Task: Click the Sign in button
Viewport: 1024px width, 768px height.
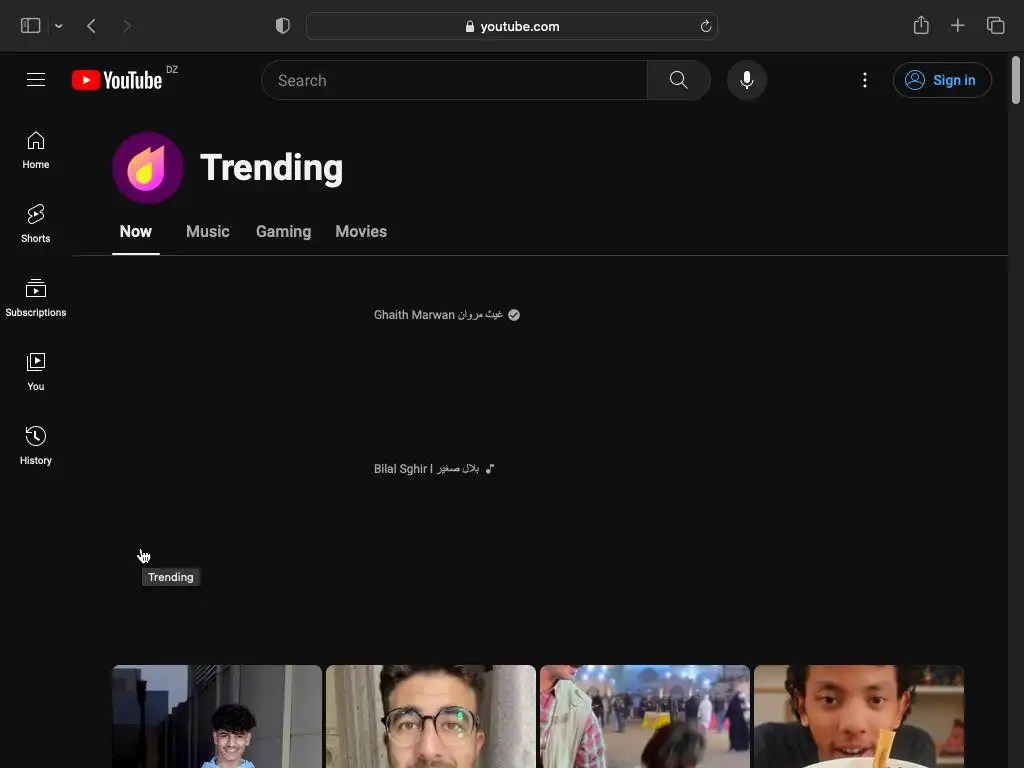Action: point(942,80)
